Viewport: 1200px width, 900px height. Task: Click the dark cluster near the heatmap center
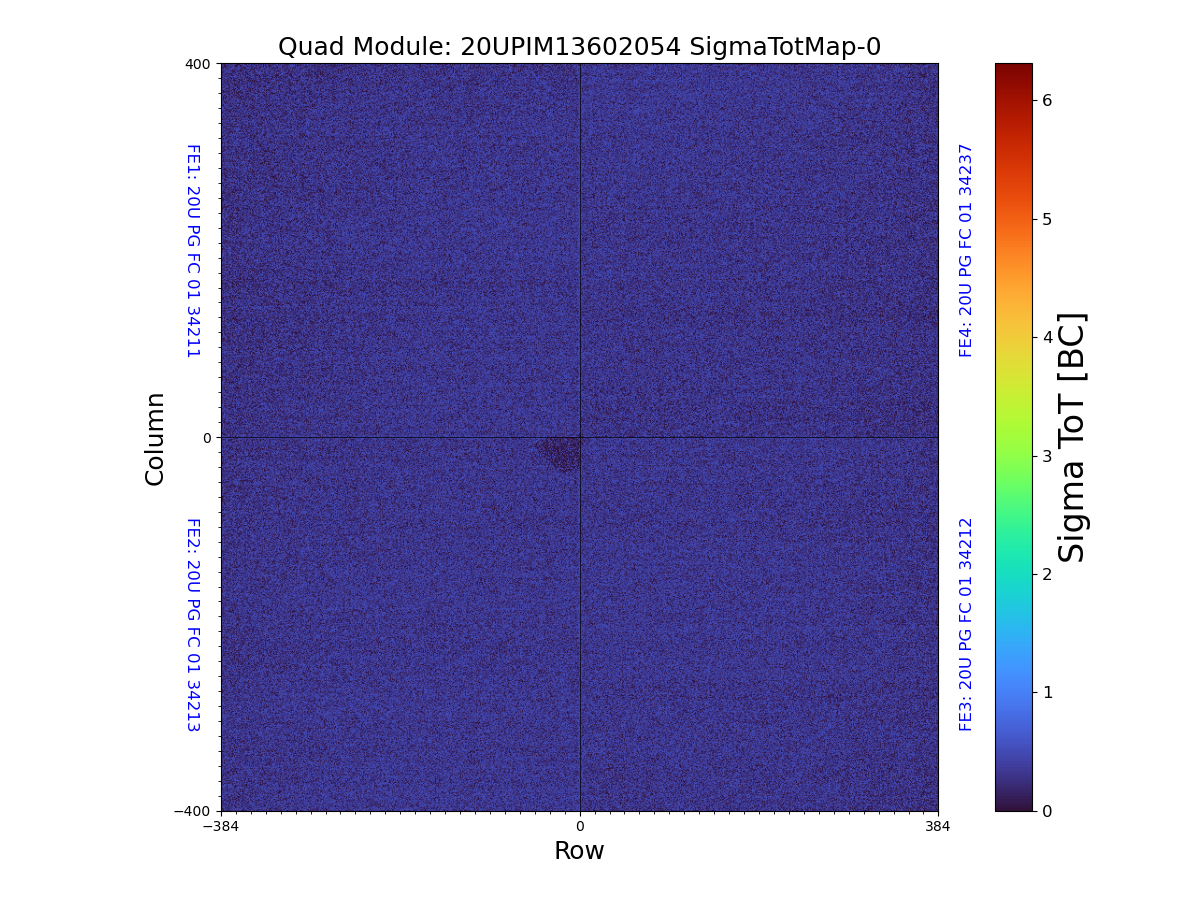(x=562, y=453)
